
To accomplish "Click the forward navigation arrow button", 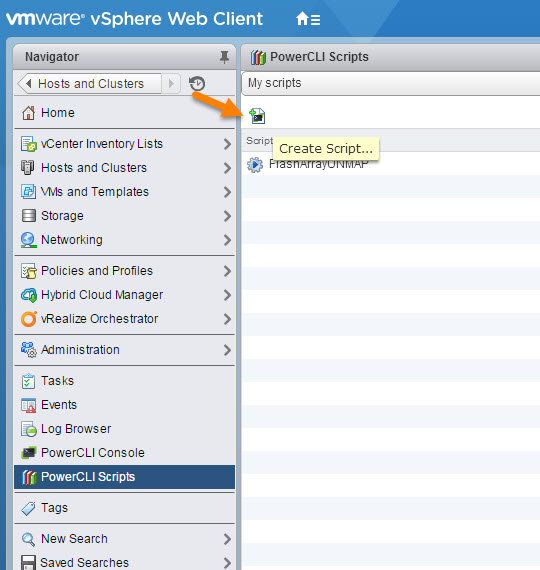I will [171, 84].
